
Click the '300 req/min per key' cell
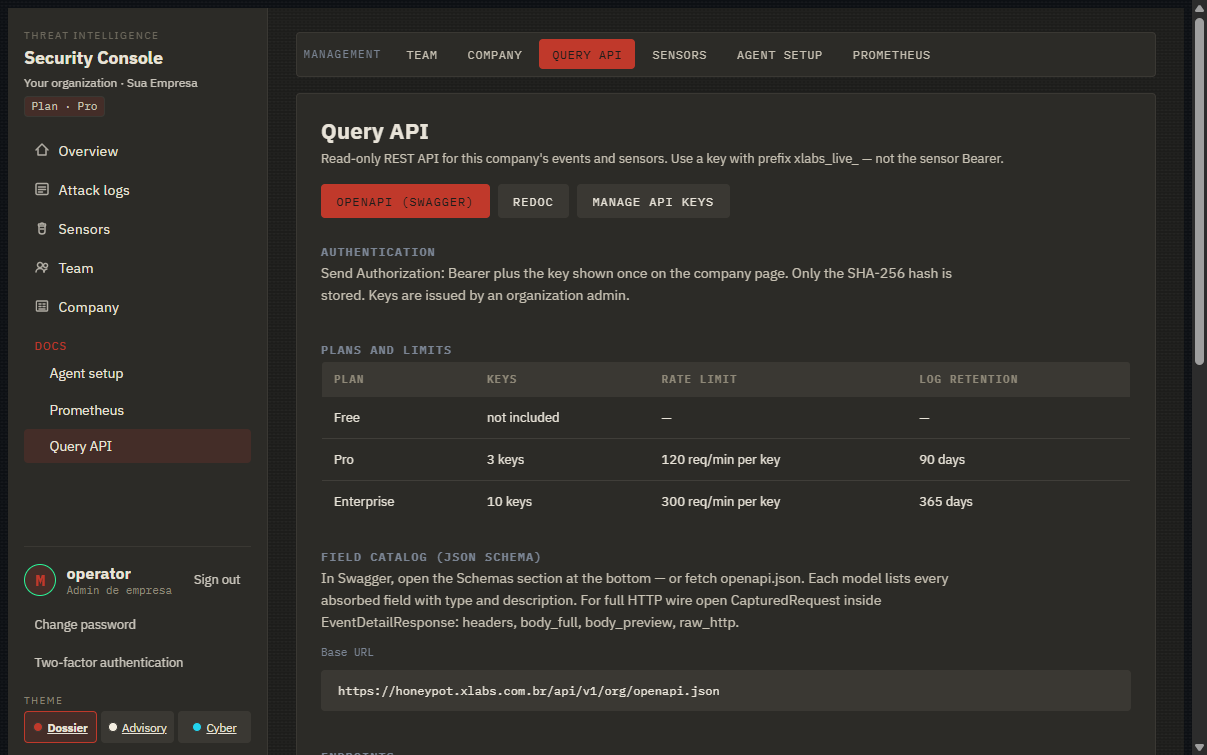[x=721, y=501]
